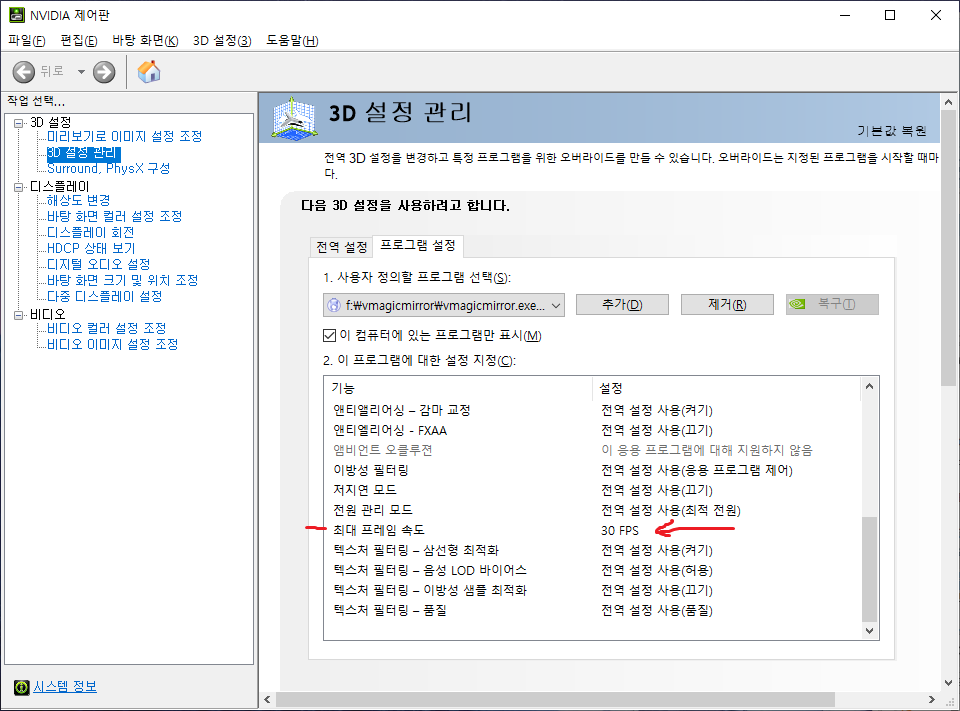
Task: Select 비디오 컬러 설정 조정 tree item
Action: click(107, 328)
